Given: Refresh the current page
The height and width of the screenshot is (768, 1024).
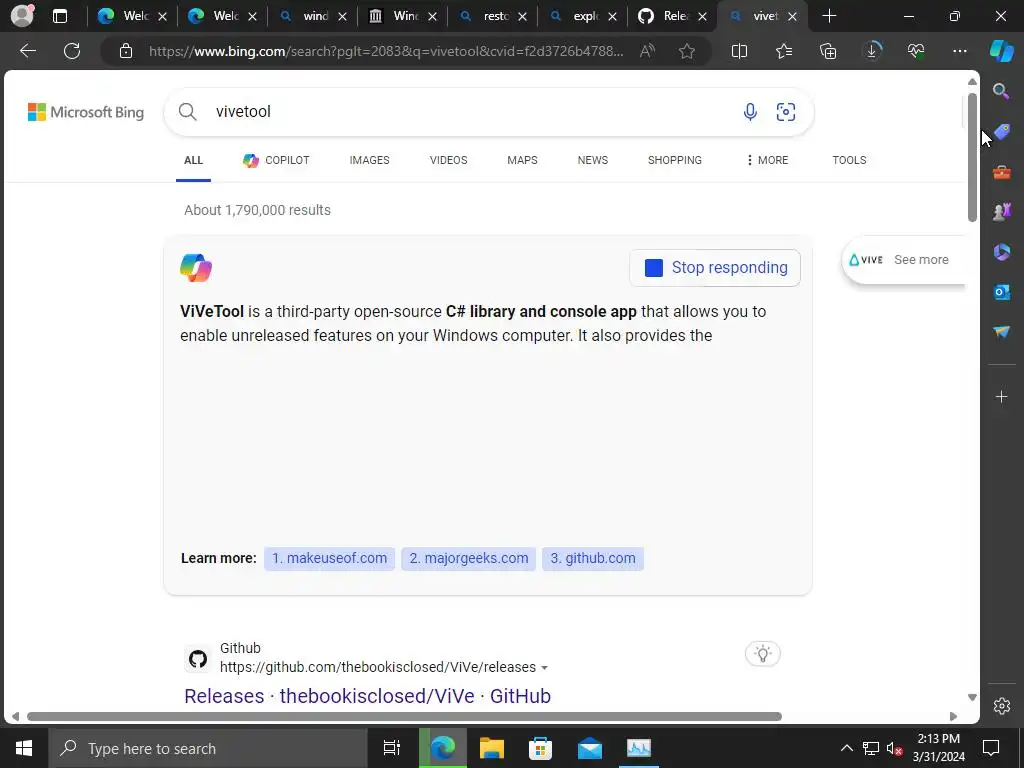Looking at the screenshot, I should (x=72, y=51).
